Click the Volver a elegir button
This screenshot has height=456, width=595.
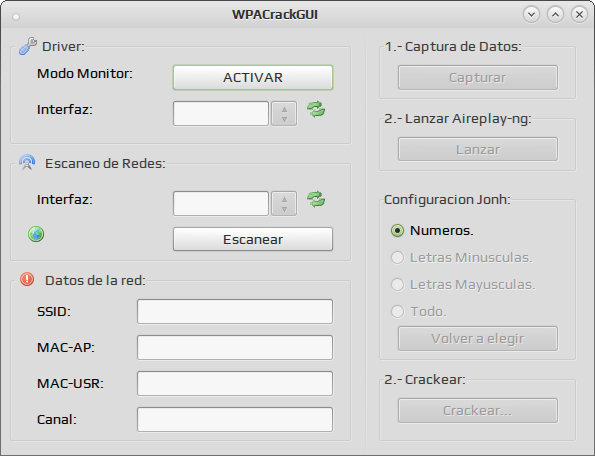(478, 338)
